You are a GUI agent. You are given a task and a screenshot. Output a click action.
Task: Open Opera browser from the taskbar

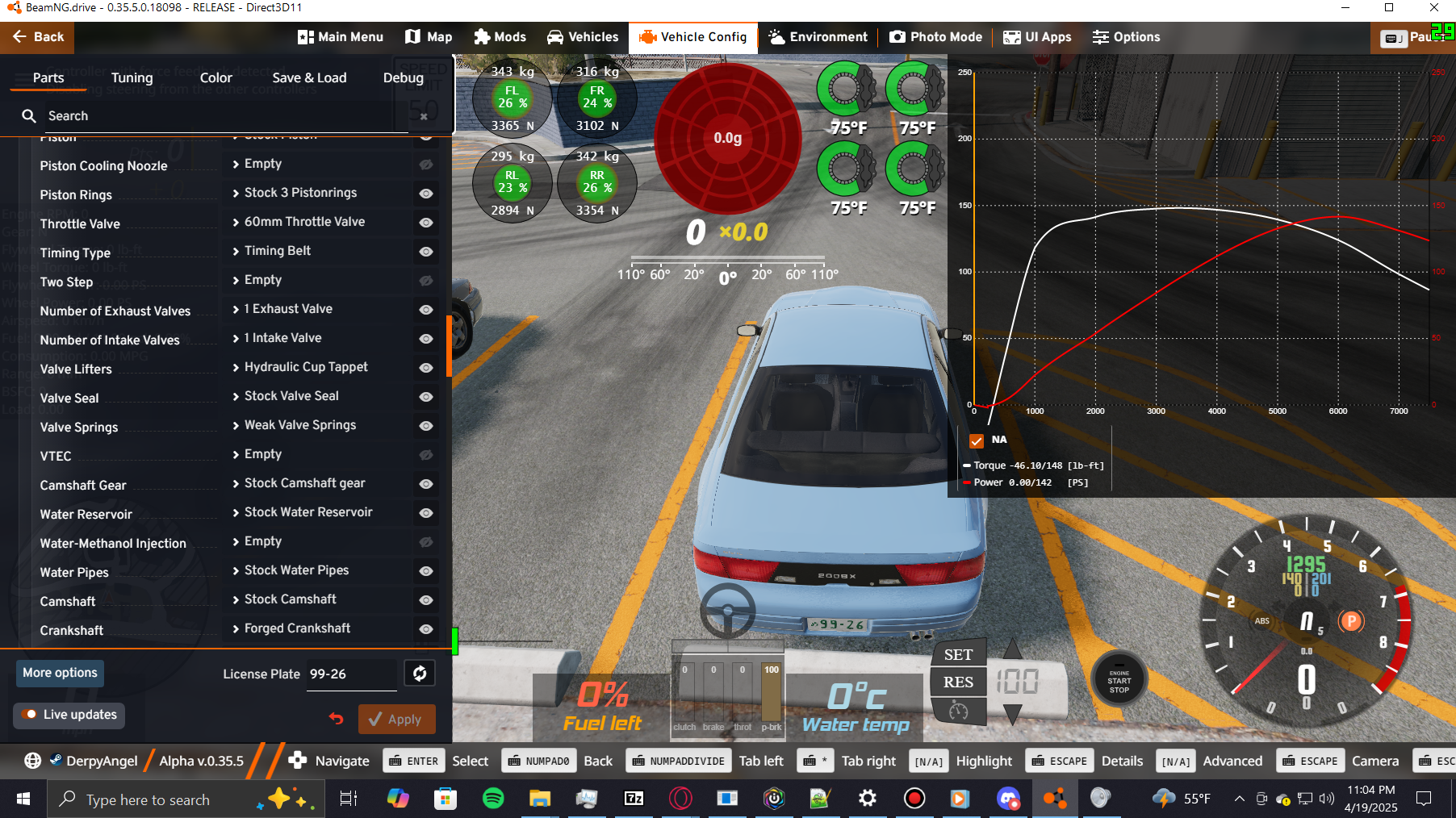coord(680,799)
